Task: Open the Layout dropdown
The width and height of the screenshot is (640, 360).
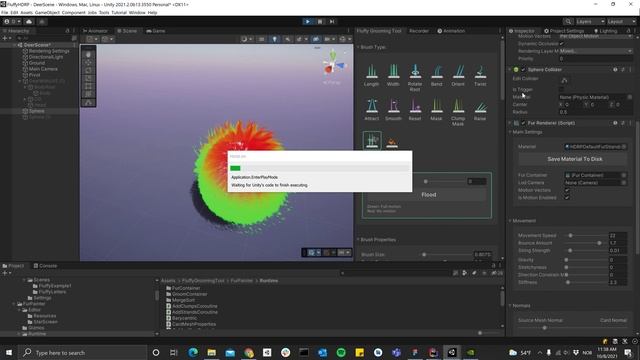Action: pyautogui.click(x=621, y=22)
